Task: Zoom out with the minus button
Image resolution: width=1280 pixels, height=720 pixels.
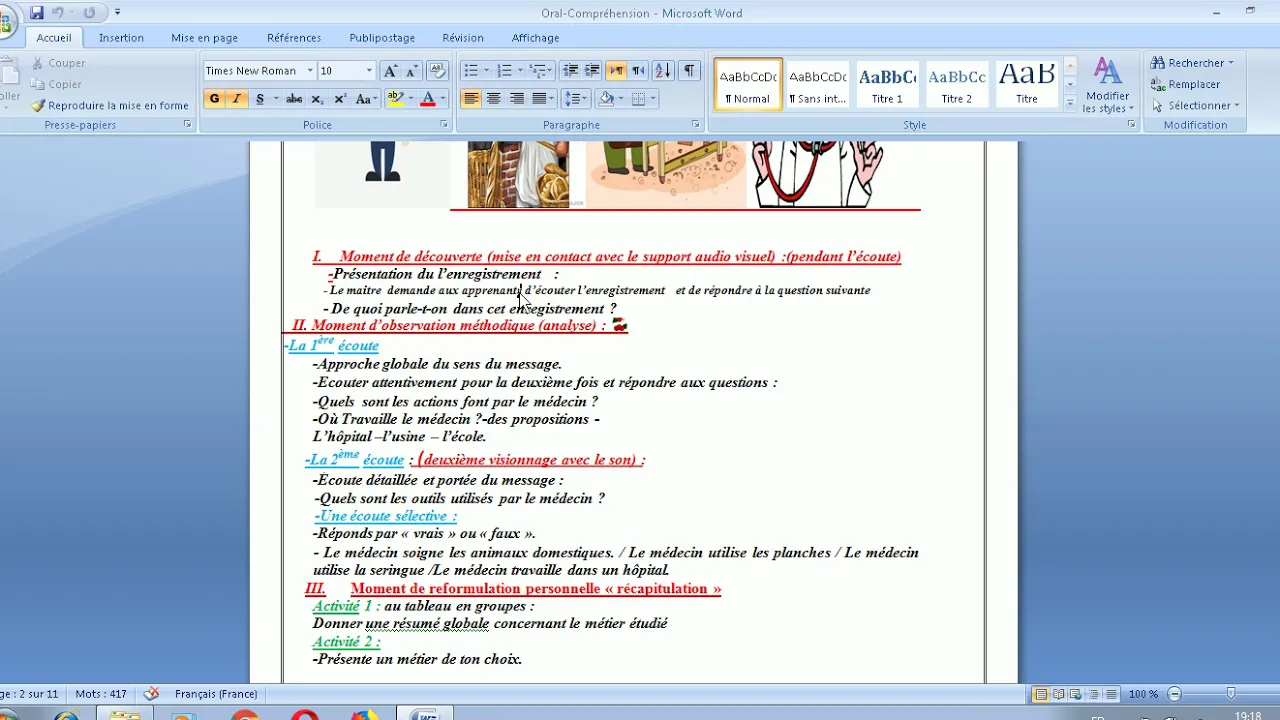Action: (1175, 694)
